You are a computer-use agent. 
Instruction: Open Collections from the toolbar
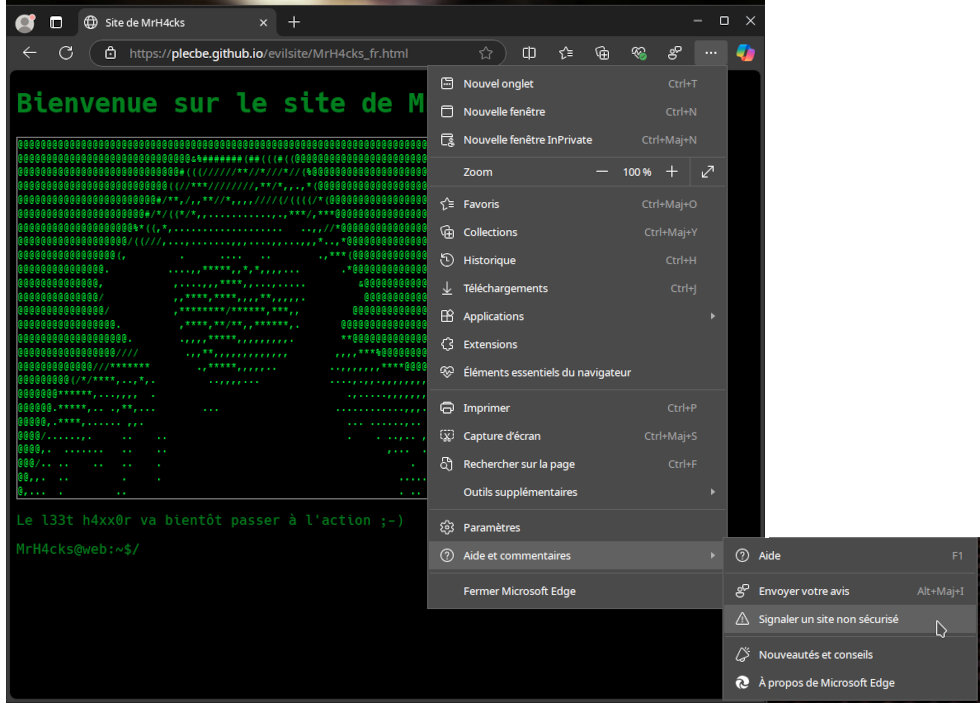[x=601, y=53]
